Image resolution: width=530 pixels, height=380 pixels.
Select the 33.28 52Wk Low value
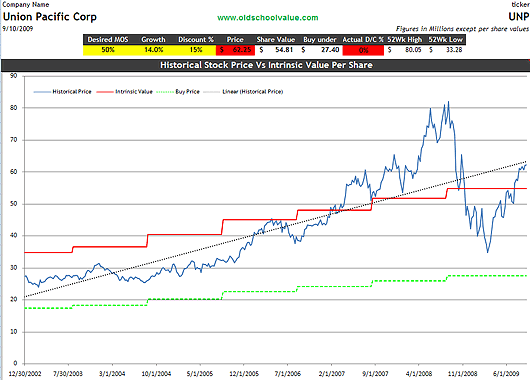click(446, 50)
